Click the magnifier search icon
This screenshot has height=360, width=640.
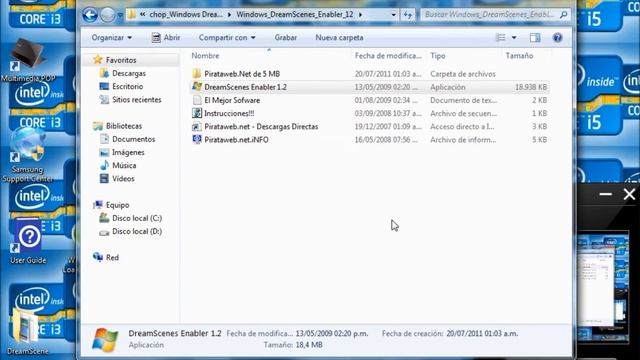564,15
